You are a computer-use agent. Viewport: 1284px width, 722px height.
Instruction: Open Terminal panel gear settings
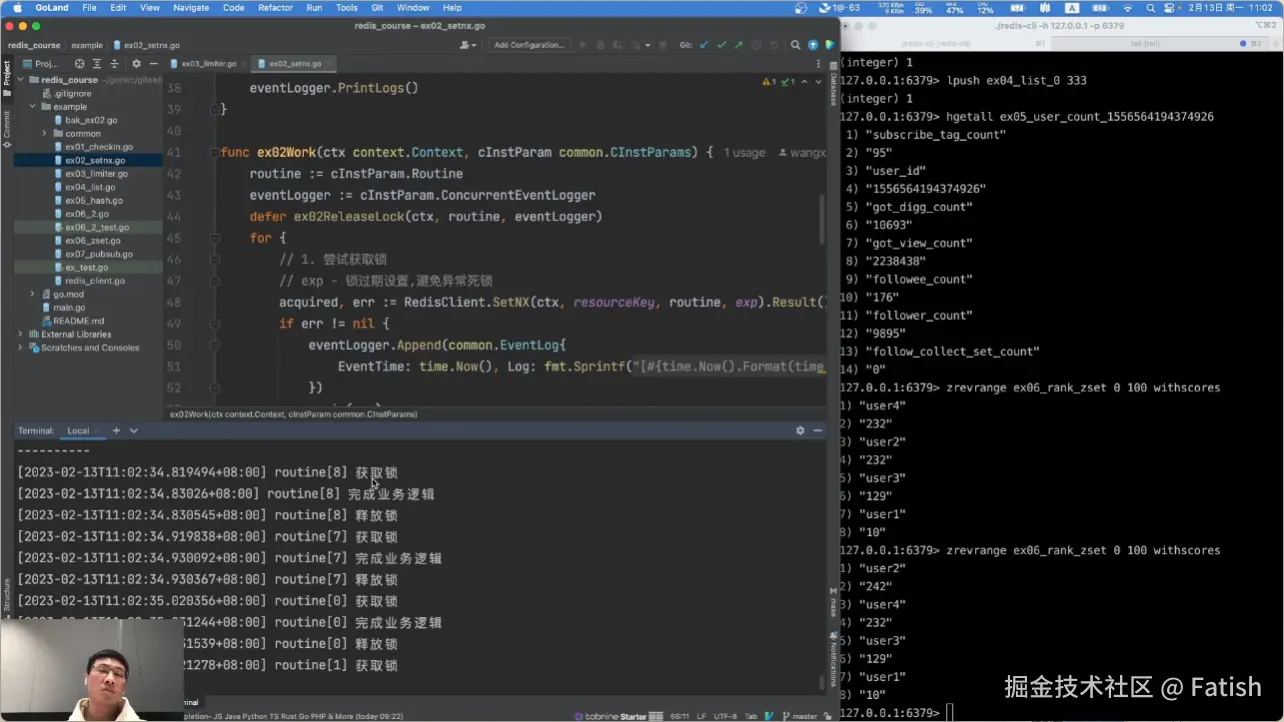(x=800, y=430)
